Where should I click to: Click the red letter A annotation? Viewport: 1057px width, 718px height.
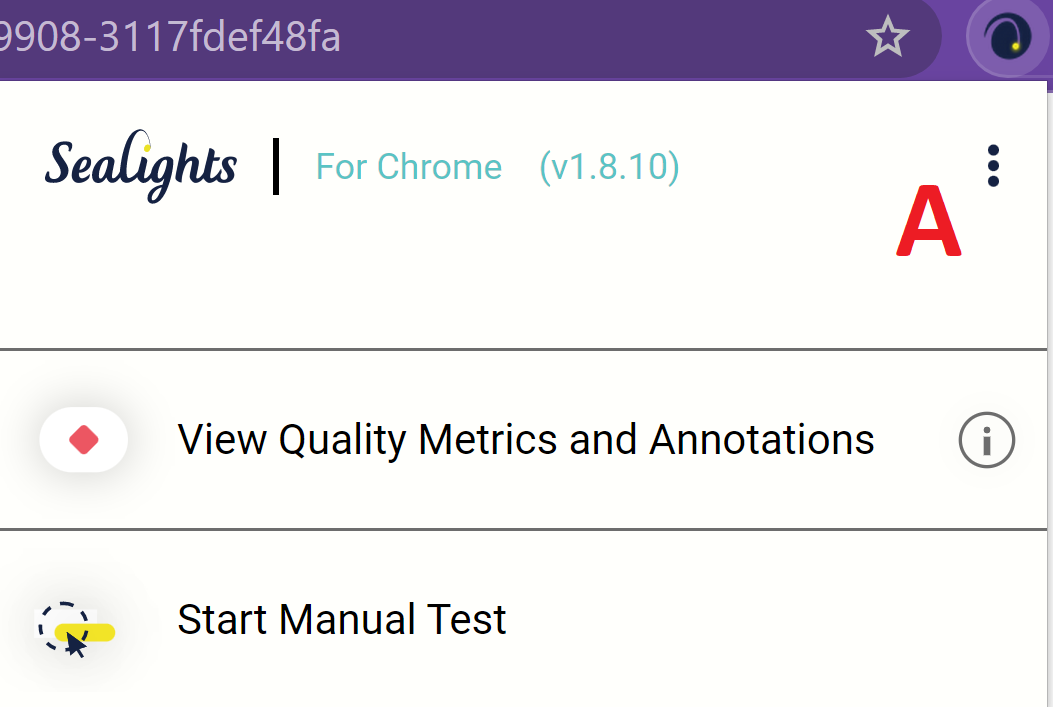coord(928,225)
